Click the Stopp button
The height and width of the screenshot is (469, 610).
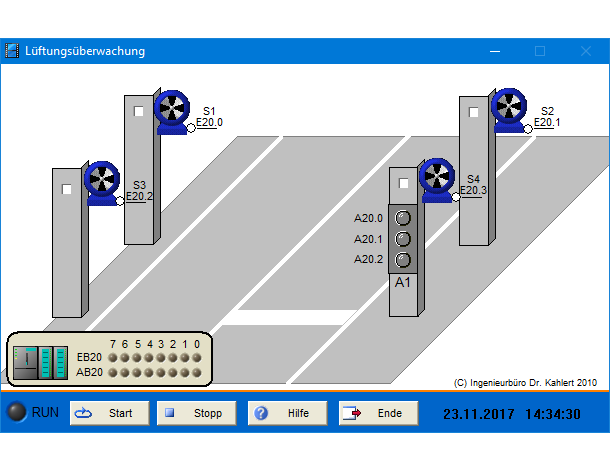click(196, 413)
